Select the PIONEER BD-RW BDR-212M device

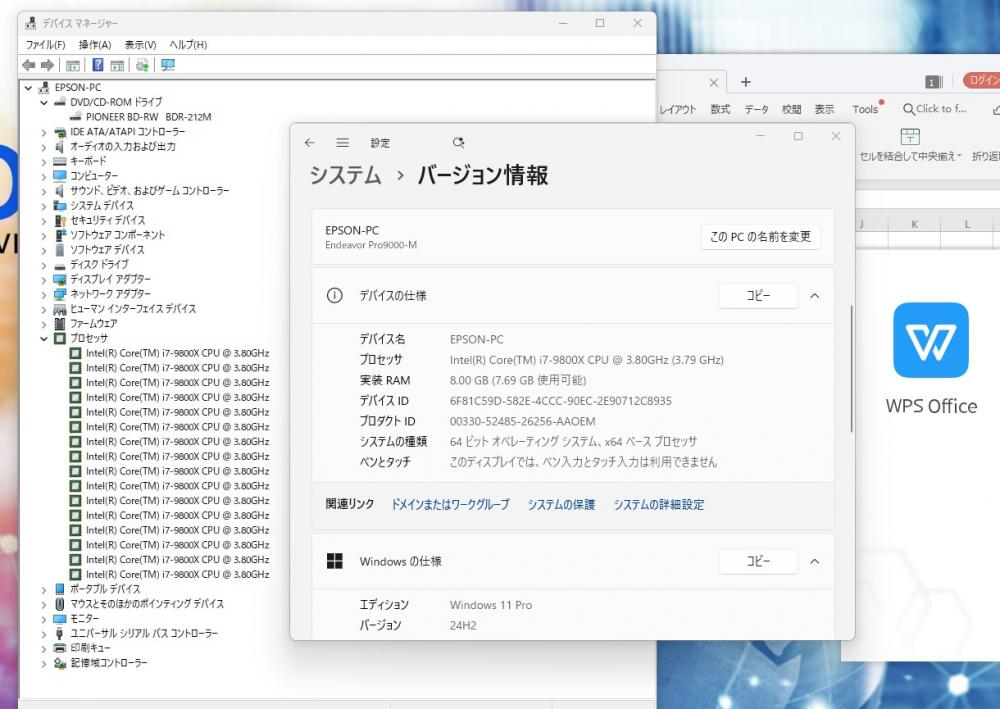coord(148,117)
